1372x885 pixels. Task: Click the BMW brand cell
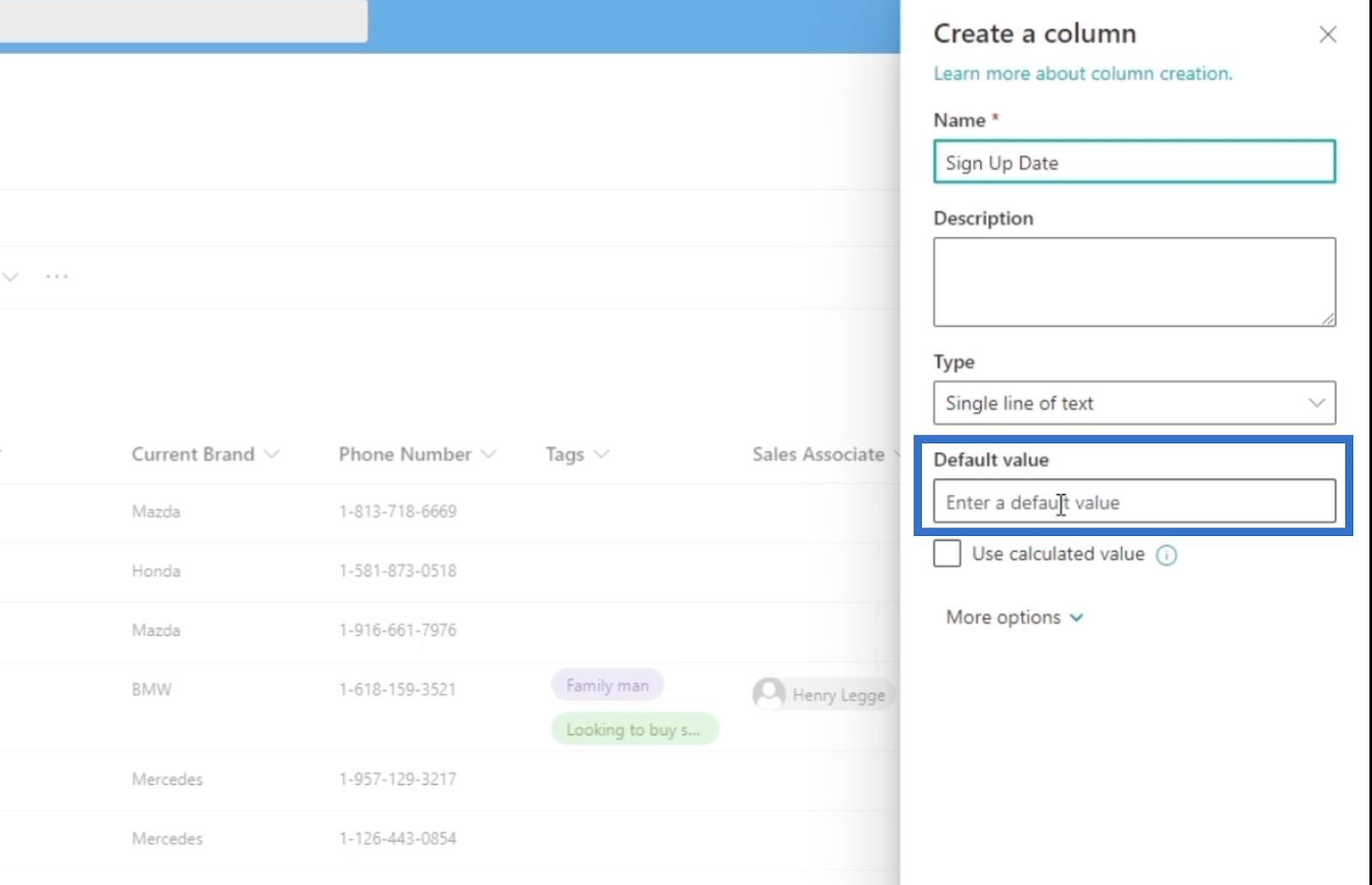[152, 689]
